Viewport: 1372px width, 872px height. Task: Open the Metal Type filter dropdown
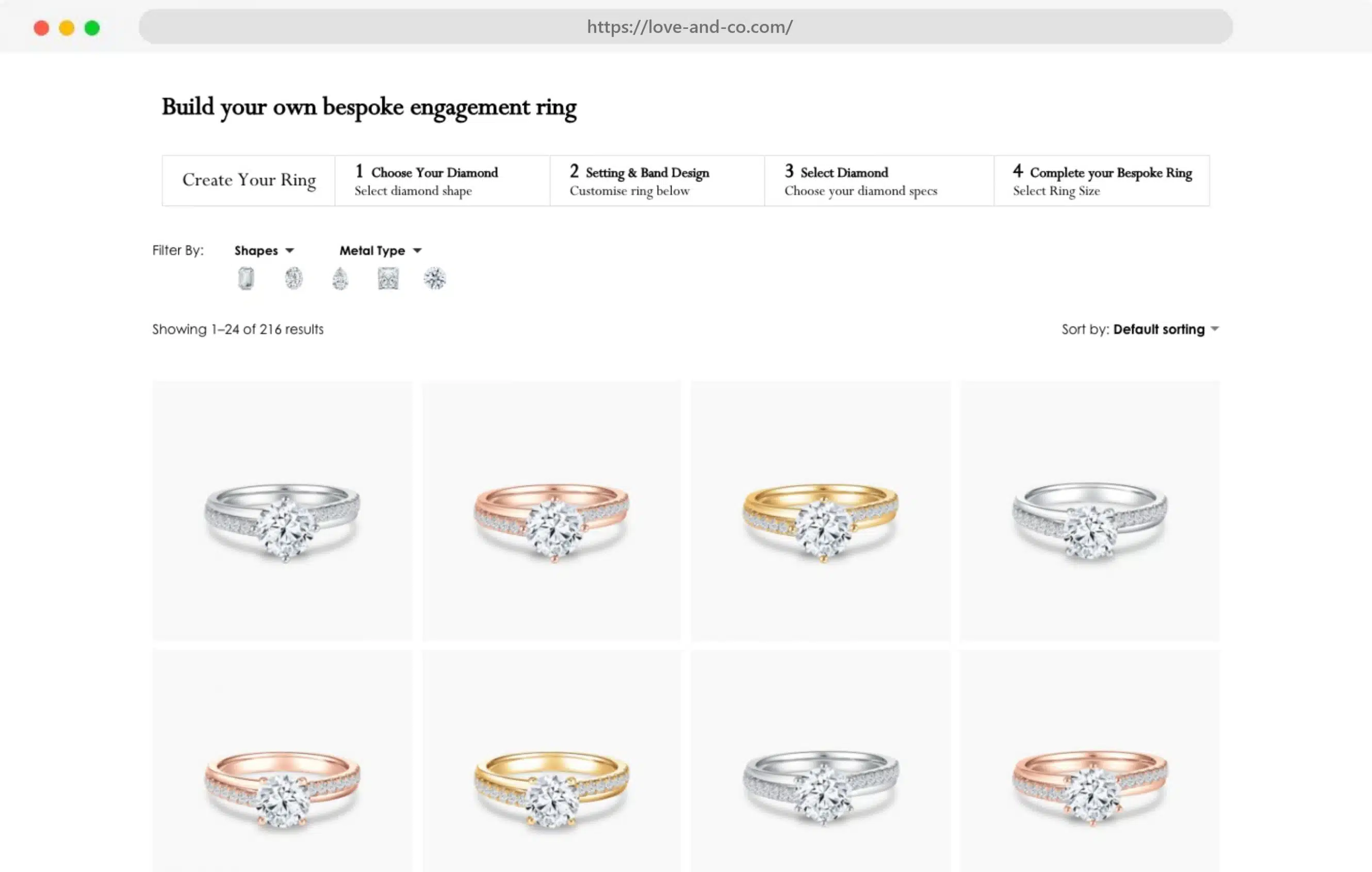381,251
